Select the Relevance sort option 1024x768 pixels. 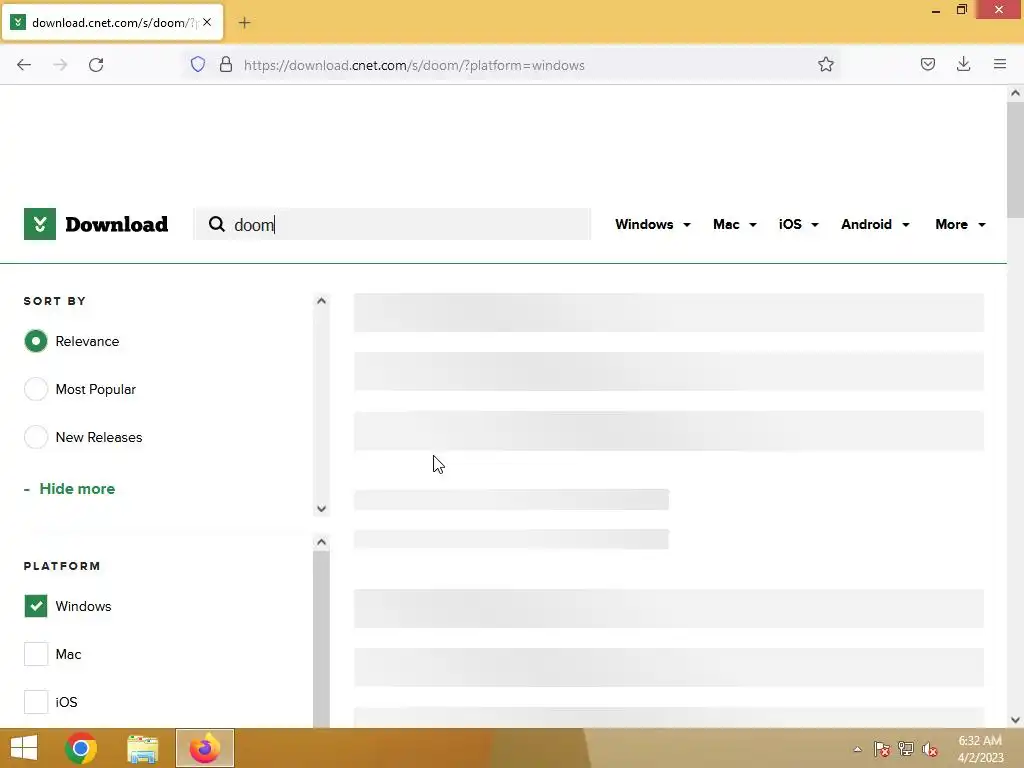point(36,341)
